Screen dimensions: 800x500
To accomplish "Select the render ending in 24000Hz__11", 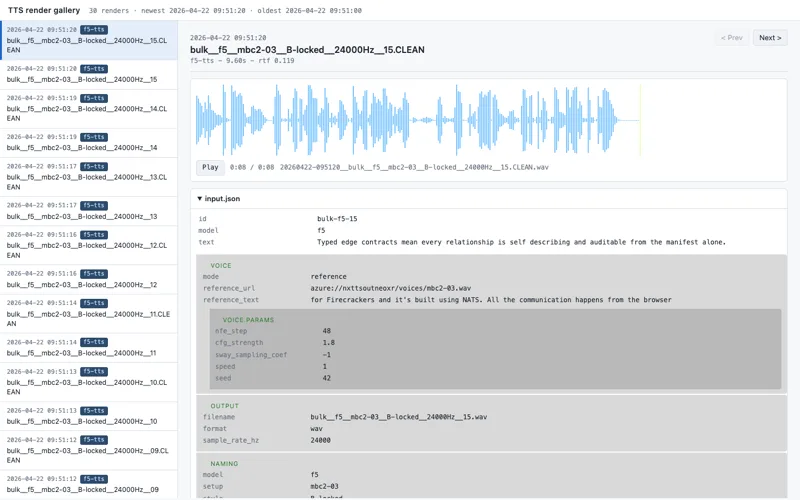I will tap(89, 348).
